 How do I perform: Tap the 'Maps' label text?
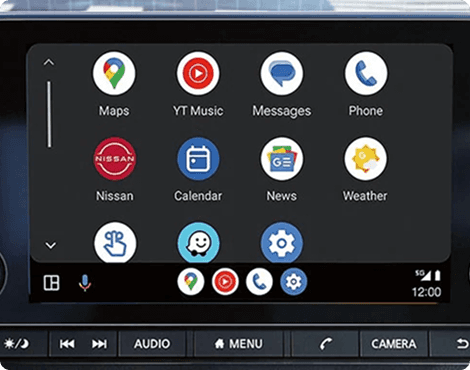click(x=114, y=111)
